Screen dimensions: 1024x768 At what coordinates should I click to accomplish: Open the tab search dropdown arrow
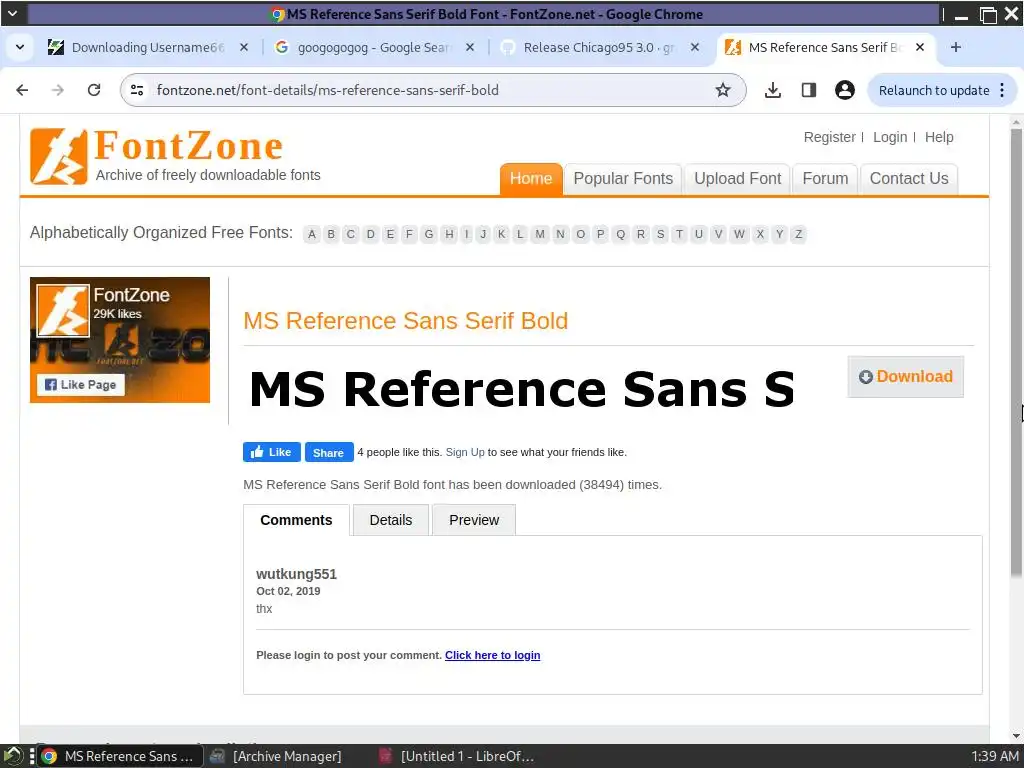click(20, 47)
